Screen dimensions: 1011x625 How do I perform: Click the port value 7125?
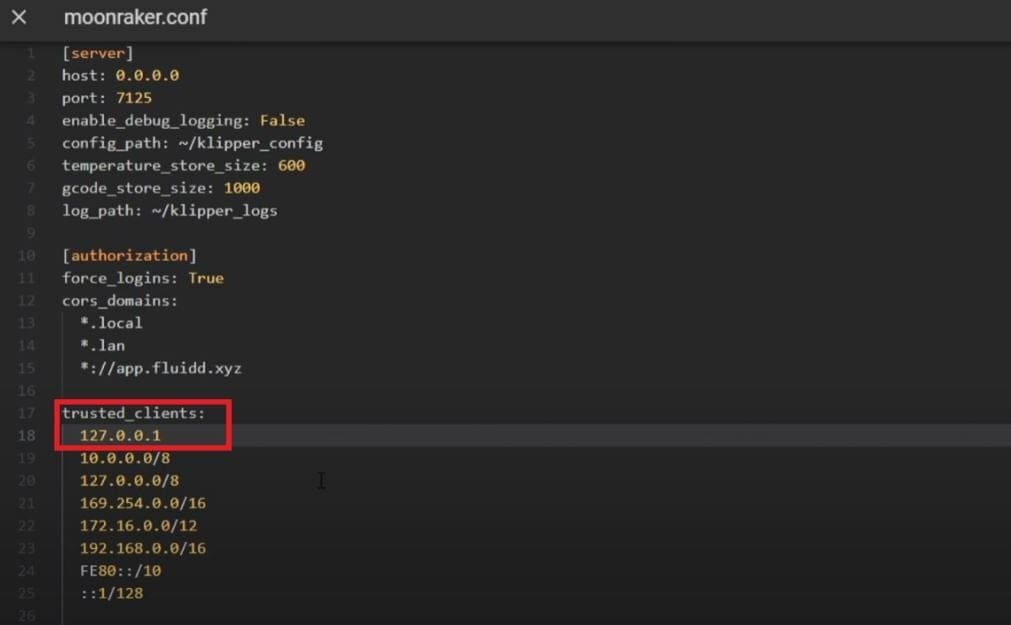pos(133,98)
